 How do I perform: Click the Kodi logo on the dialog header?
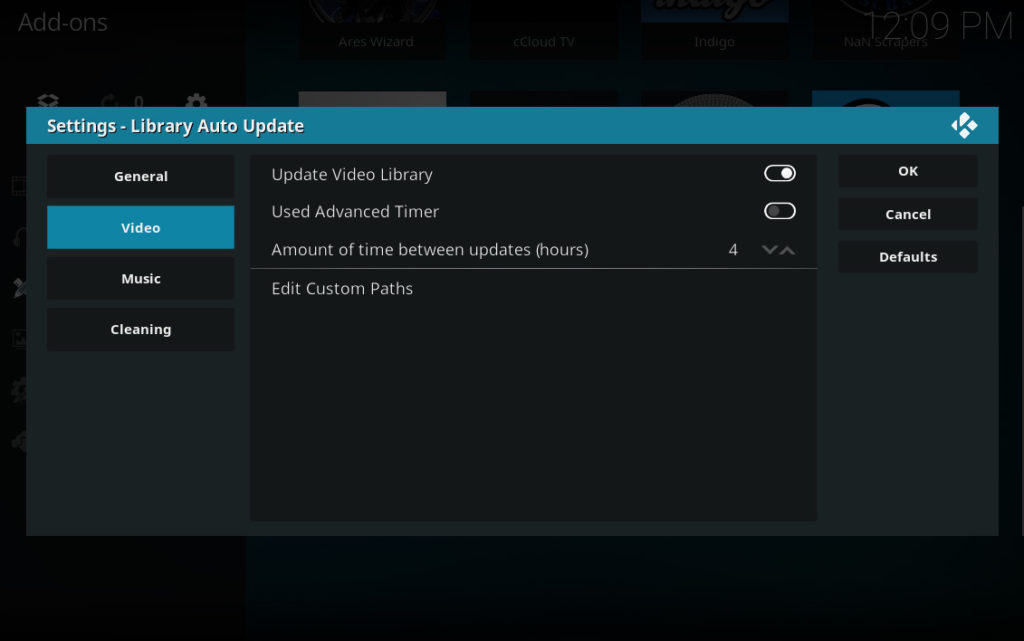pyautogui.click(x=964, y=125)
